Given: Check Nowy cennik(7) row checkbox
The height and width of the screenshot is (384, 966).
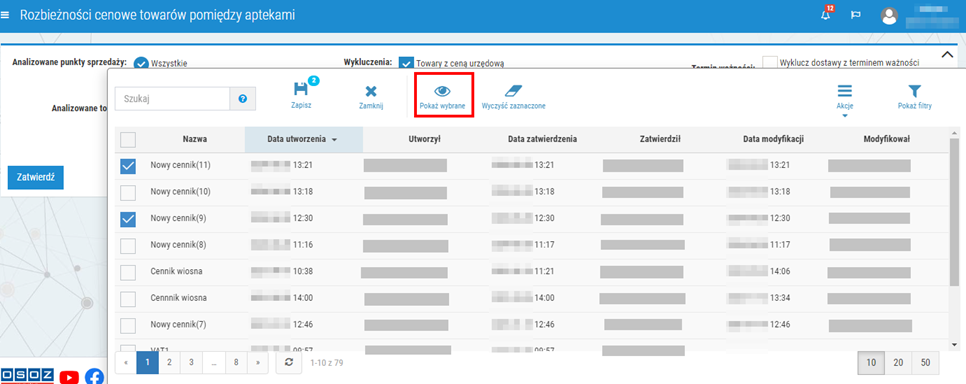Looking at the screenshot, I should point(128,325).
